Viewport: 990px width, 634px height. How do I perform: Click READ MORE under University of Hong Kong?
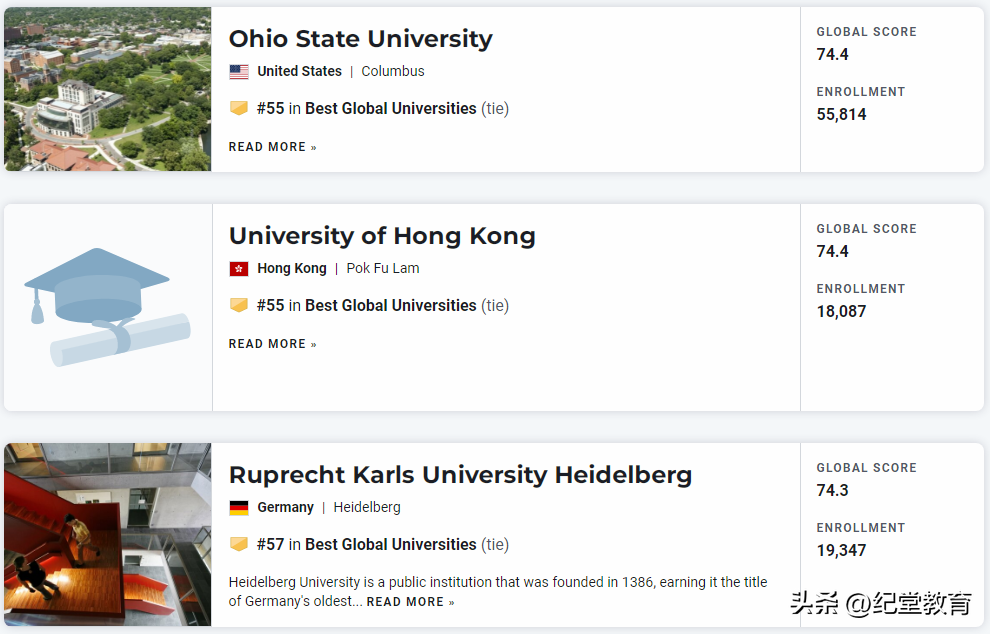coord(272,344)
